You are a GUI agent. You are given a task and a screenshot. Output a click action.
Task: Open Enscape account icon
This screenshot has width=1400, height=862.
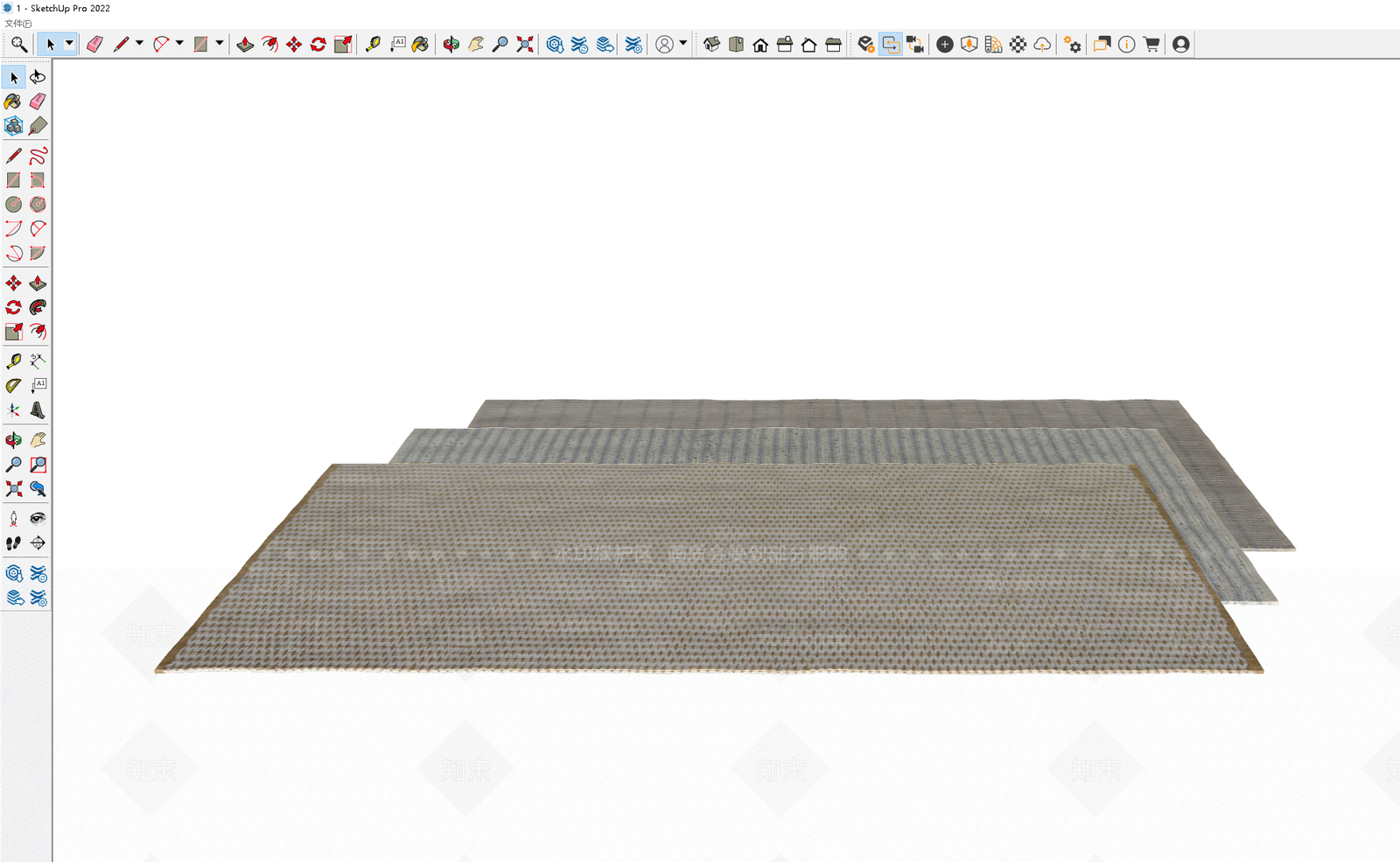click(1181, 44)
